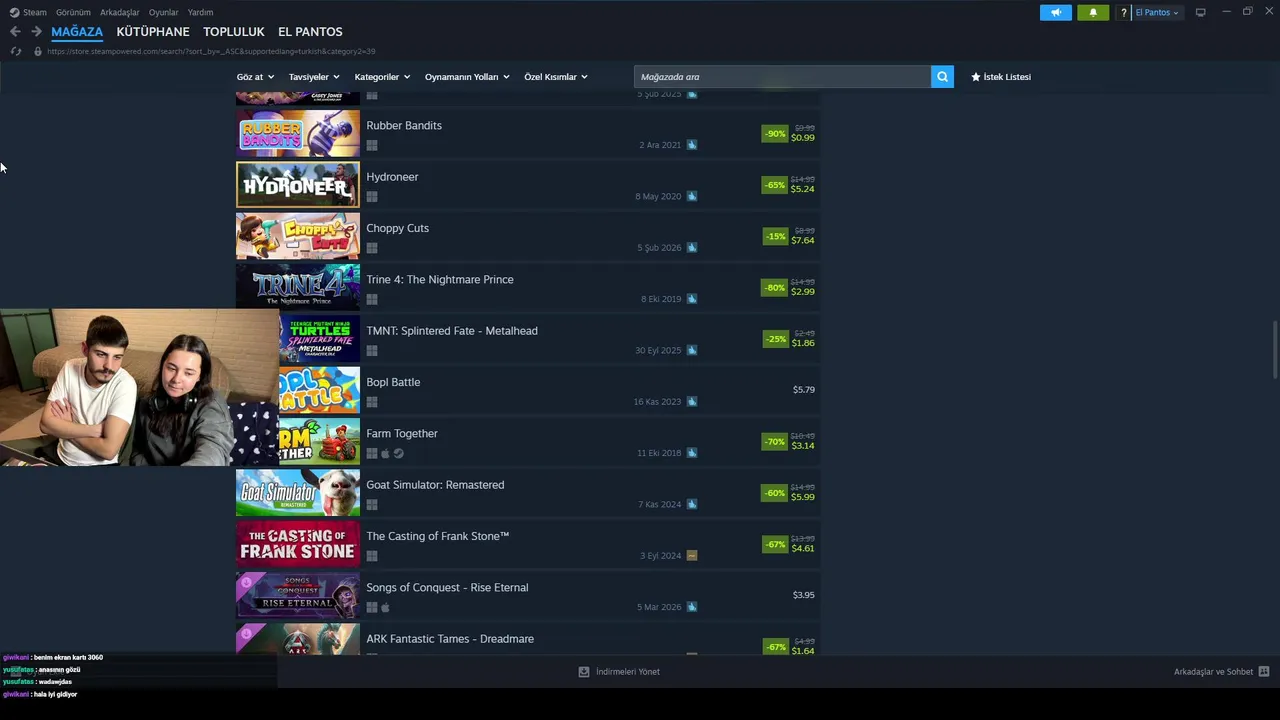Reload the store page icon
Viewport: 1280px width, 720px height.
(15, 51)
